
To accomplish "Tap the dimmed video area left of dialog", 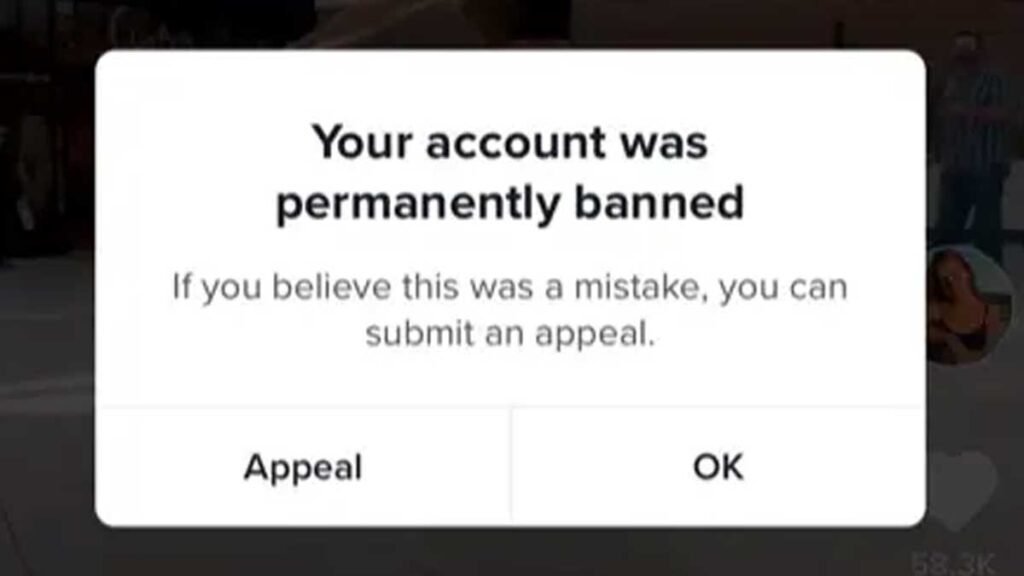I will point(47,287).
